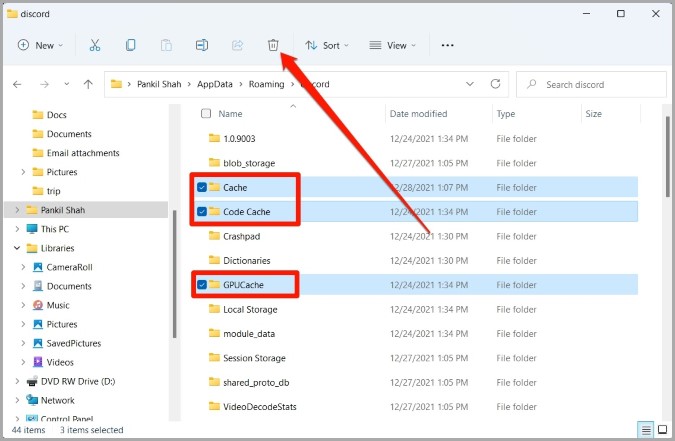This screenshot has height=441, width=675.
Task: Open recent locations dropdown arrow
Action: click(x=67, y=84)
